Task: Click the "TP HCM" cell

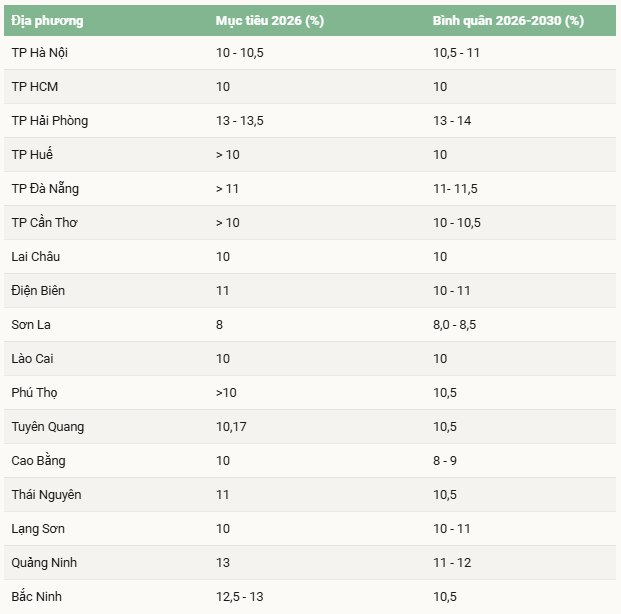Action: tap(35, 87)
